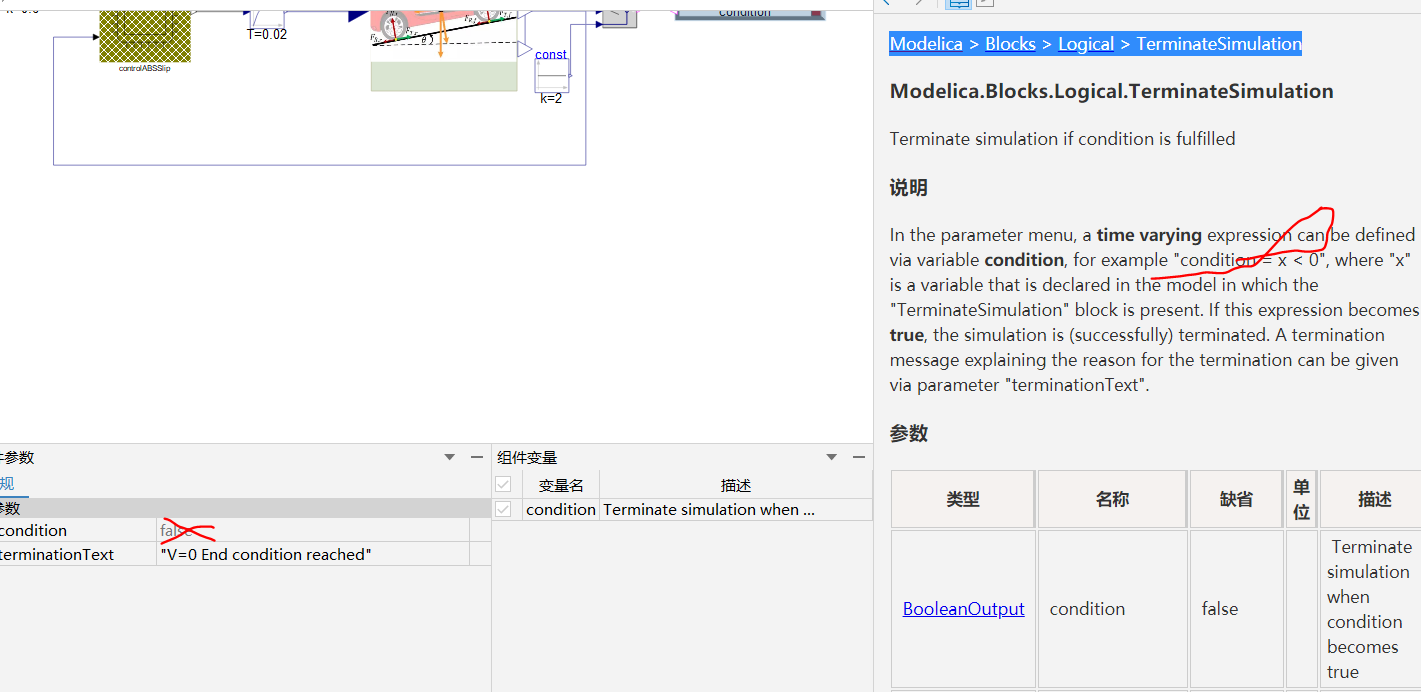Click the 说明 section heading
This screenshot has width=1421, height=692.
tap(908, 188)
